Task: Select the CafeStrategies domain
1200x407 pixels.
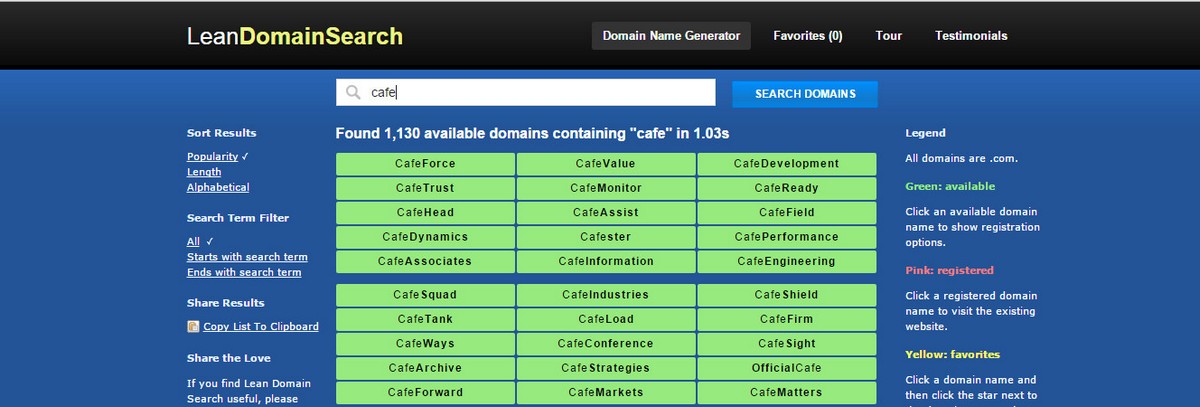Action: [x=606, y=368]
